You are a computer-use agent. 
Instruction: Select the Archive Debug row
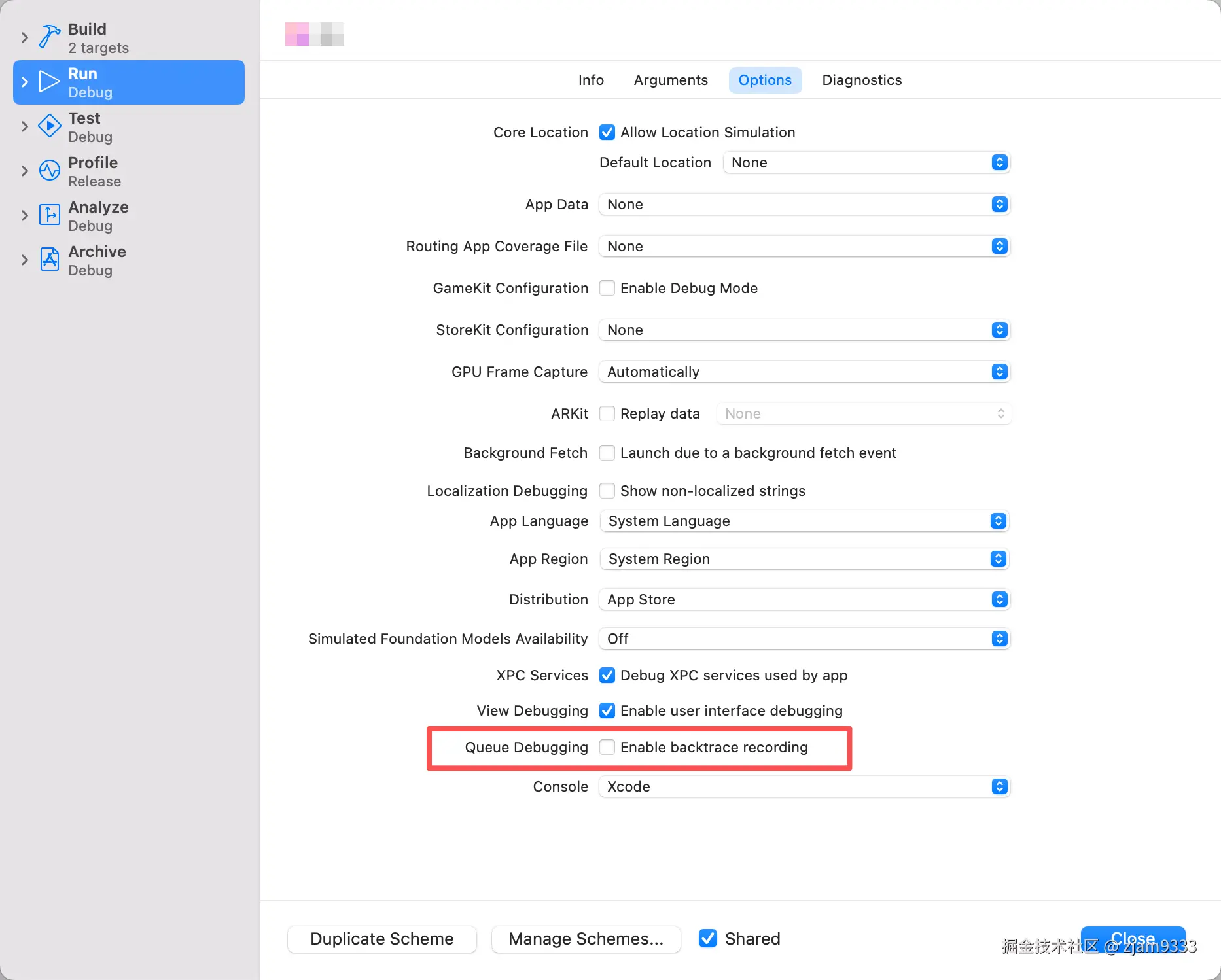129,260
